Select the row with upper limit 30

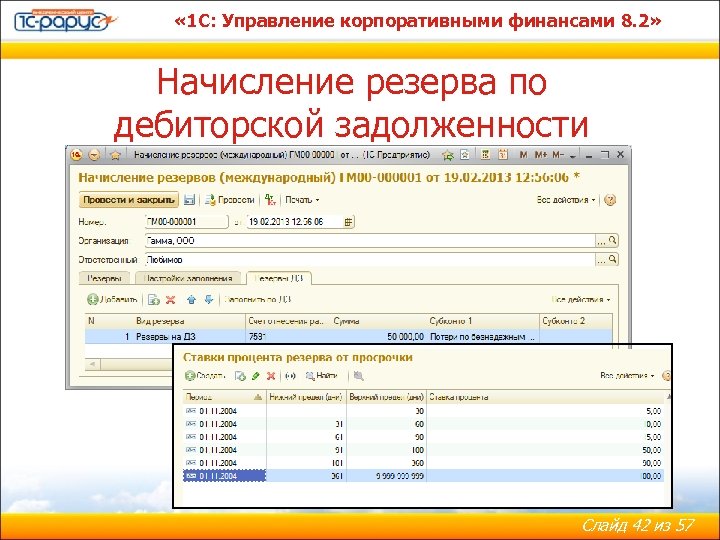click(x=423, y=411)
